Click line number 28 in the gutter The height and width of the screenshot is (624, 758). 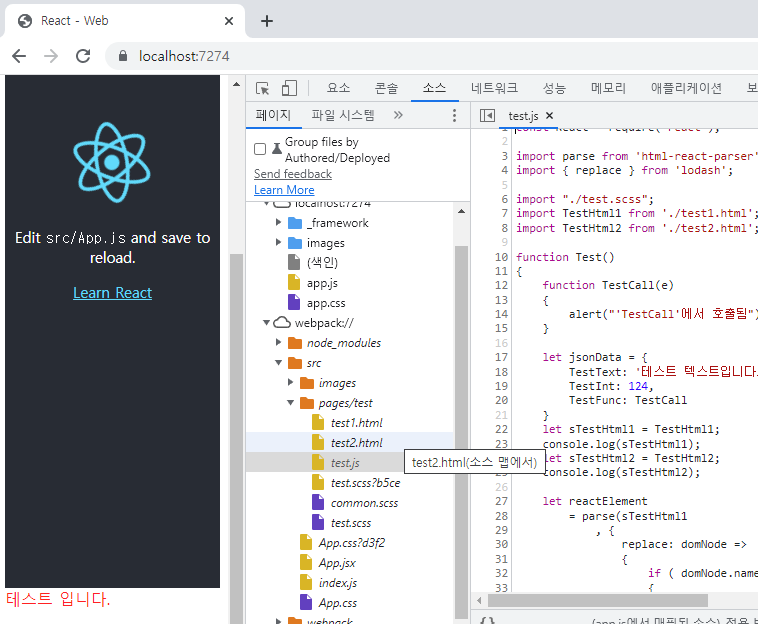(501, 516)
